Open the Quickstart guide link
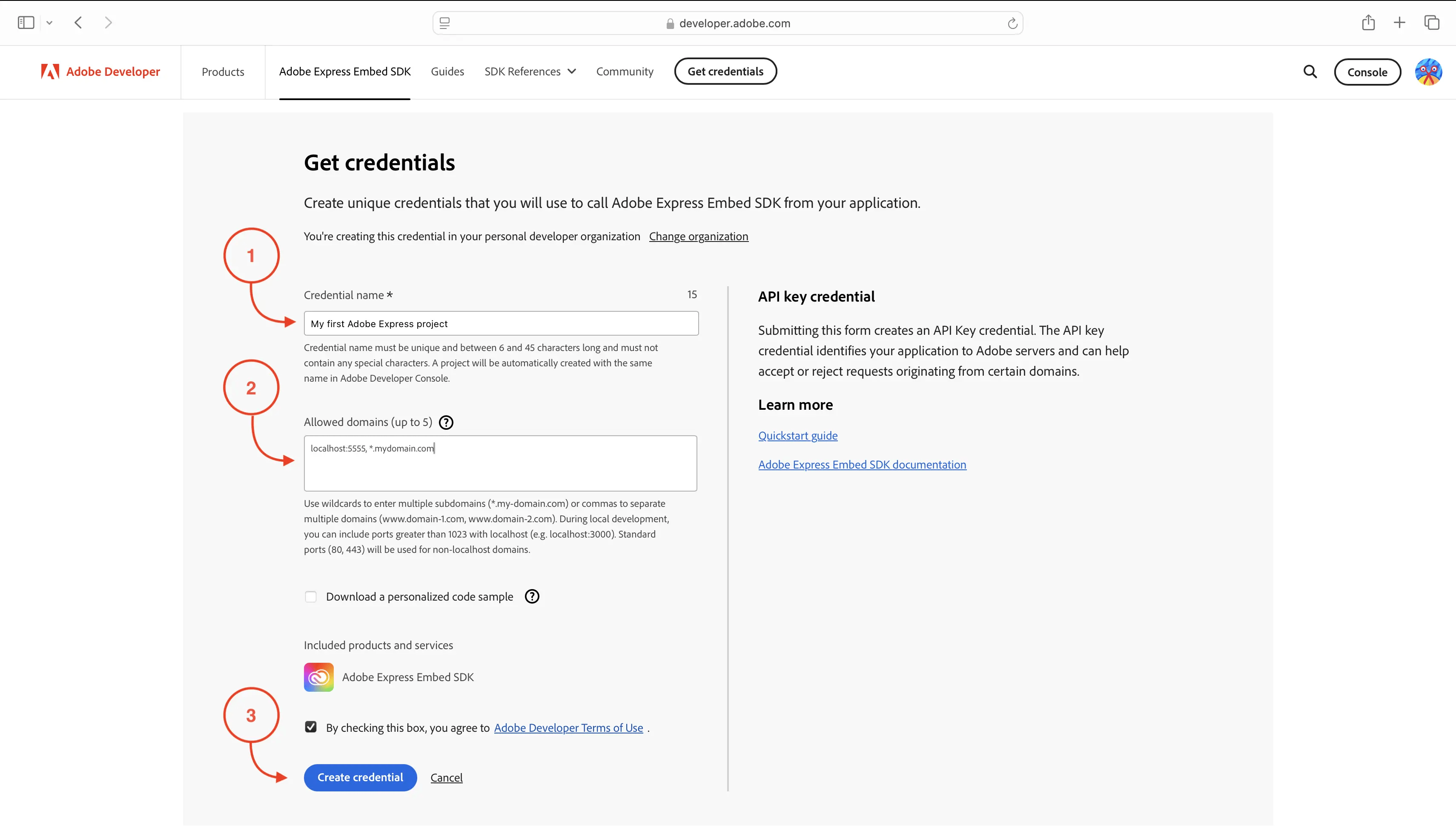The height and width of the screenshot is (834, 1456). (797, 435)
